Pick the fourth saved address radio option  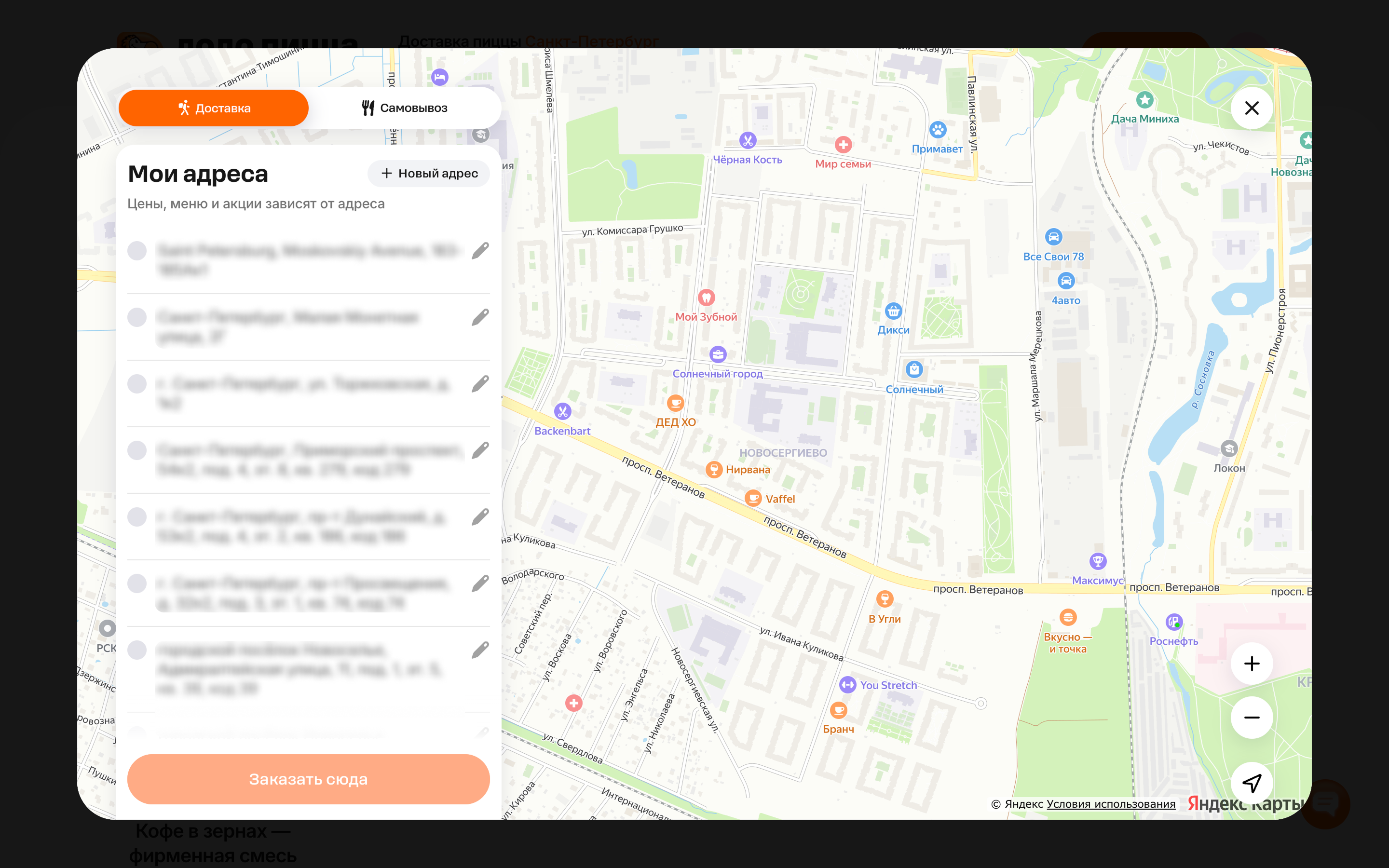pyautogui.click(x=136, y=451)
